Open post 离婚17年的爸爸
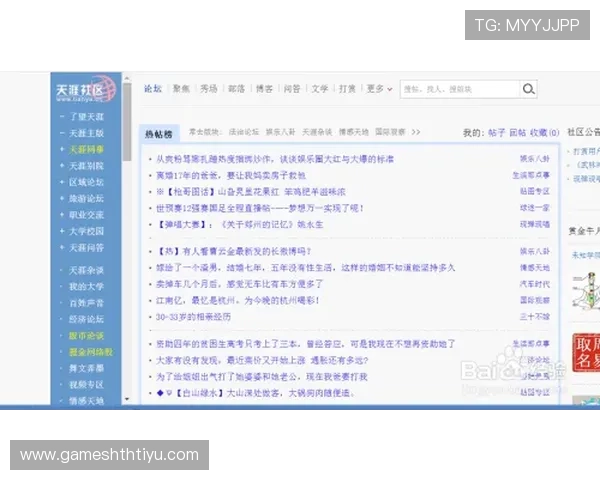The image size is (600, 480). pos(231,175)
